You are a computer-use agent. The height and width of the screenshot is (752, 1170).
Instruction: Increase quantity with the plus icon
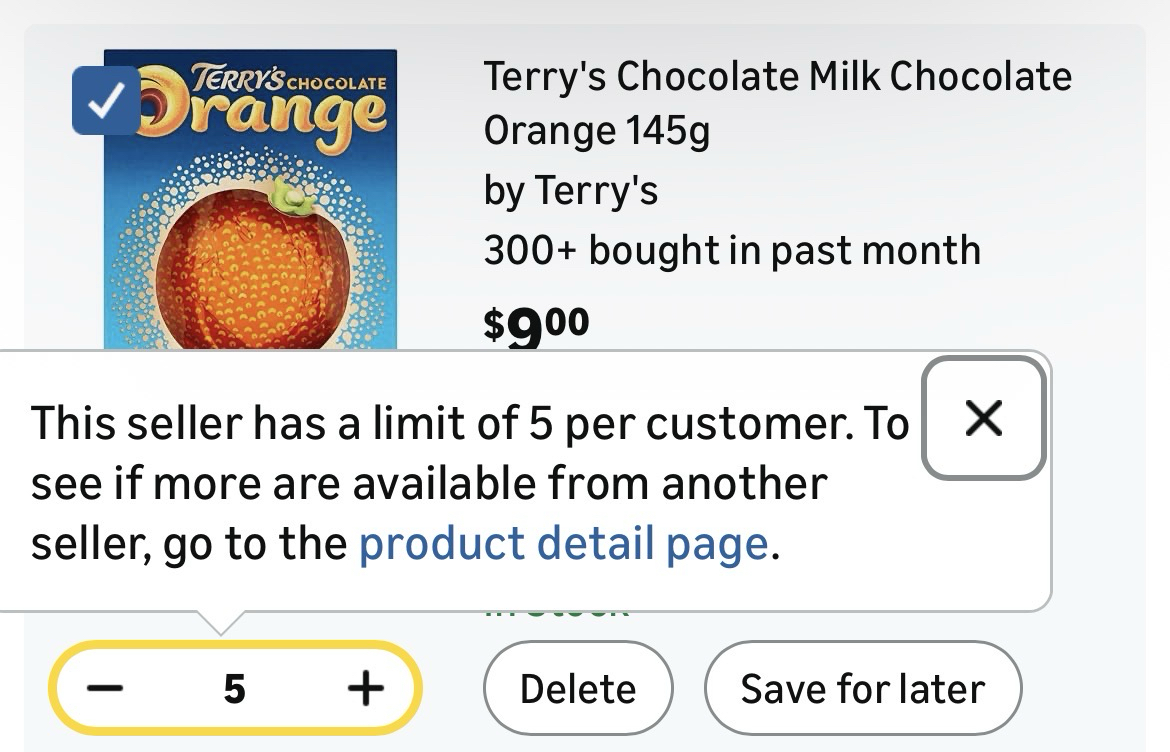pos(365,688)
